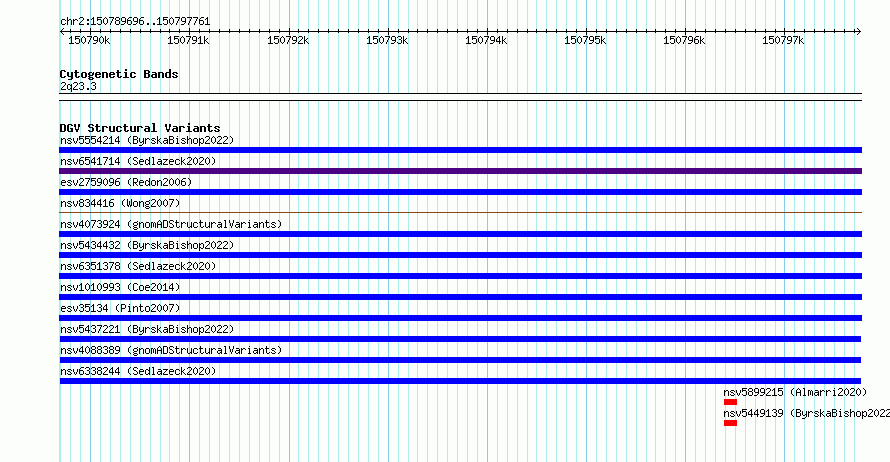
Task: Click the blue bar under nsv5434432
Action: point(460,255)
